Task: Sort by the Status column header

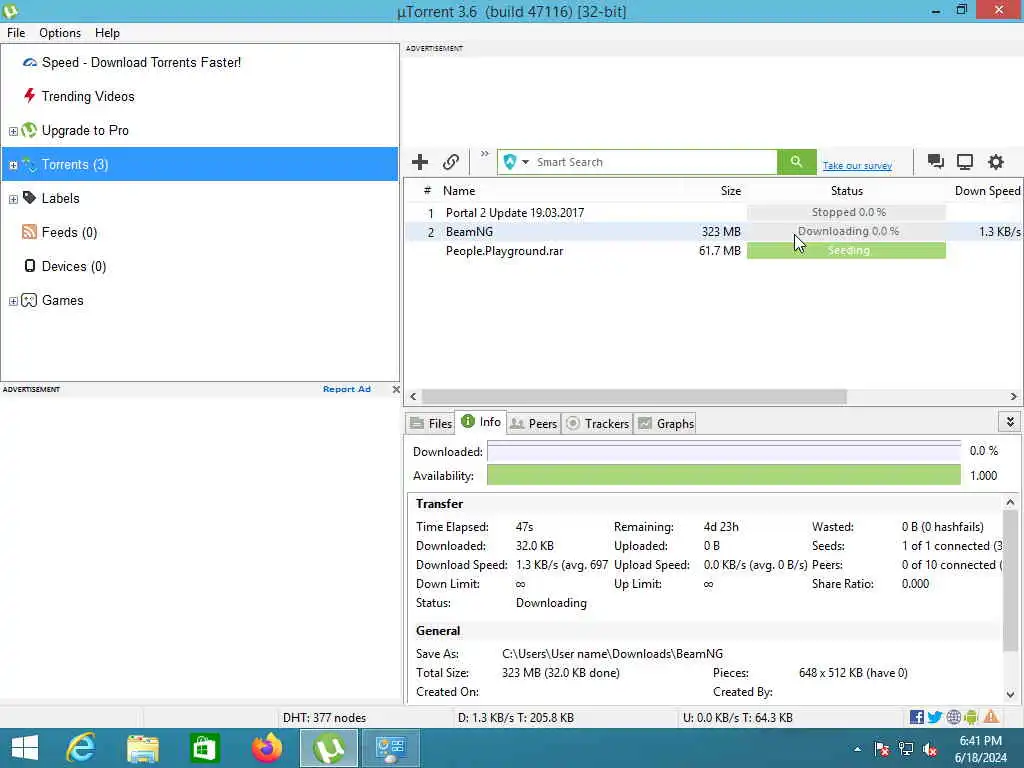Action: [x=846, y=191]
